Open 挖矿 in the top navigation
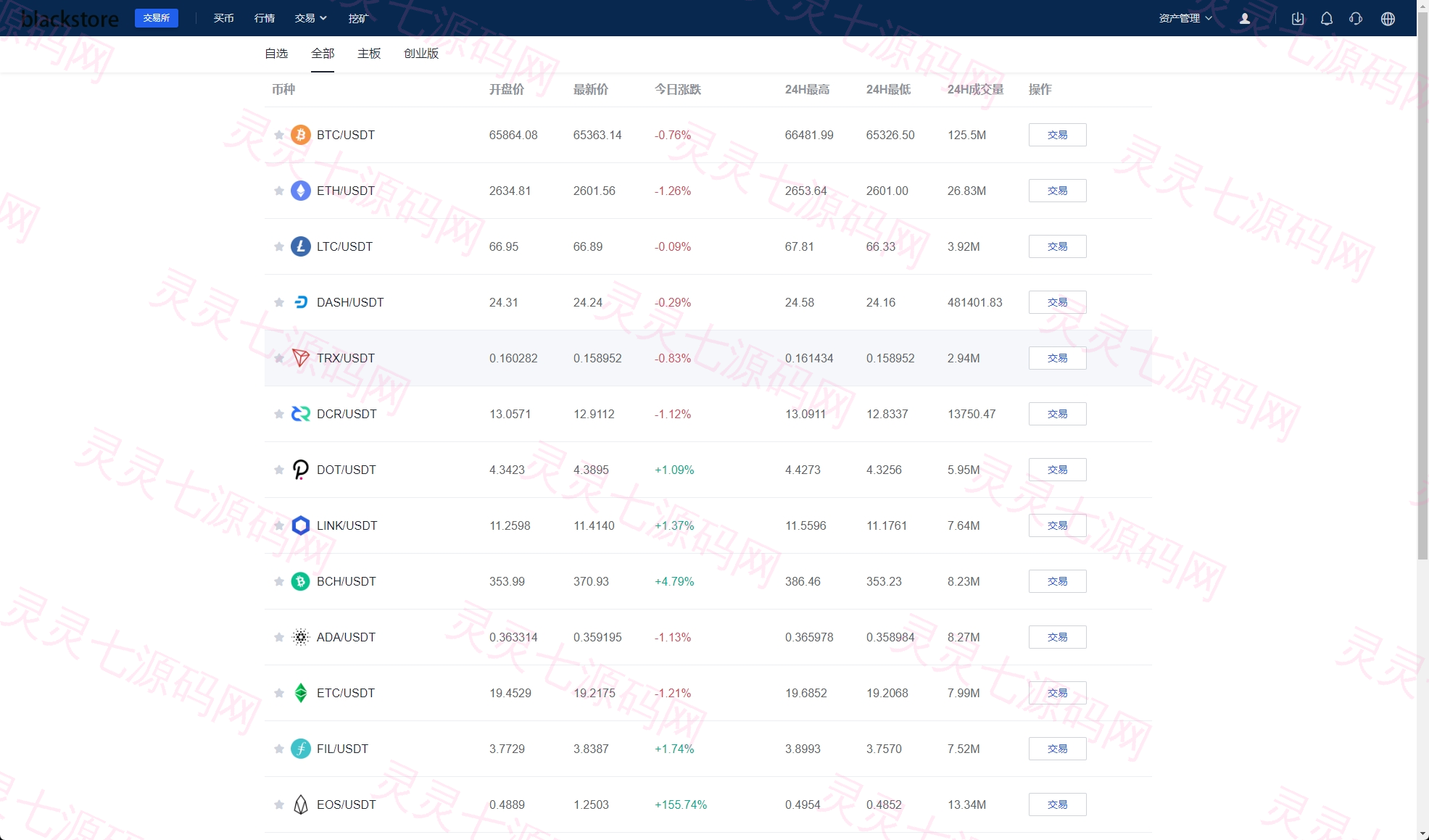1429x840 pixels. 358,18
